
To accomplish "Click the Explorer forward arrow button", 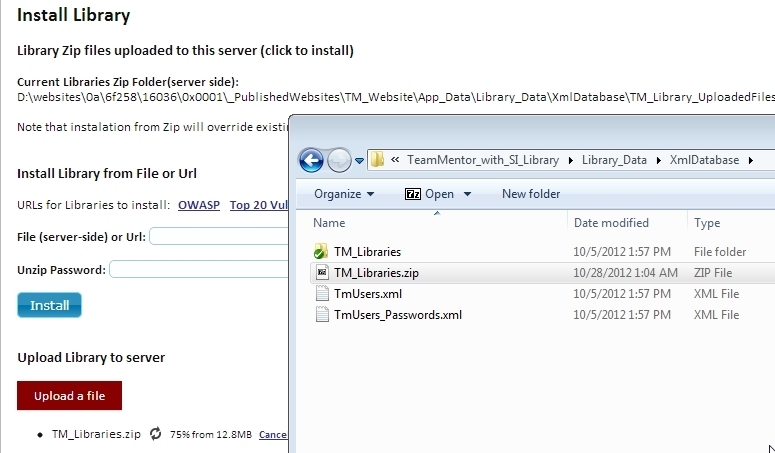I will 339,160.
